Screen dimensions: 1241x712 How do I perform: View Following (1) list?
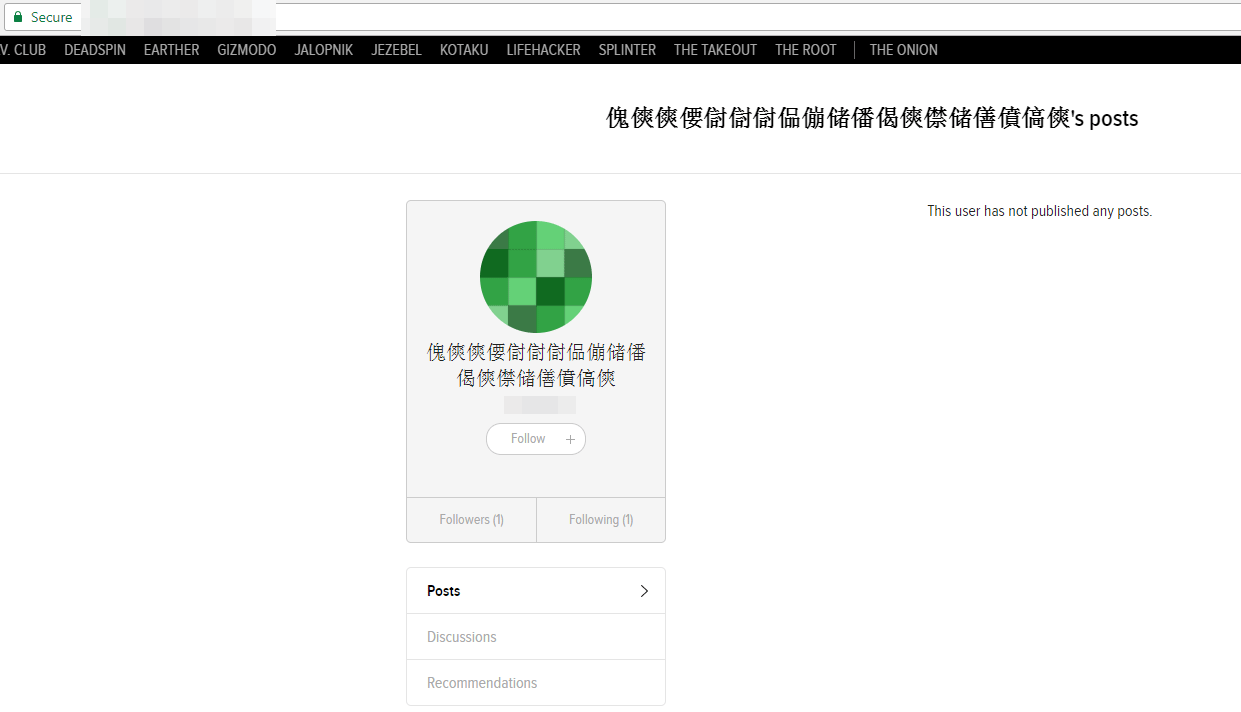[x=601, y=520]
